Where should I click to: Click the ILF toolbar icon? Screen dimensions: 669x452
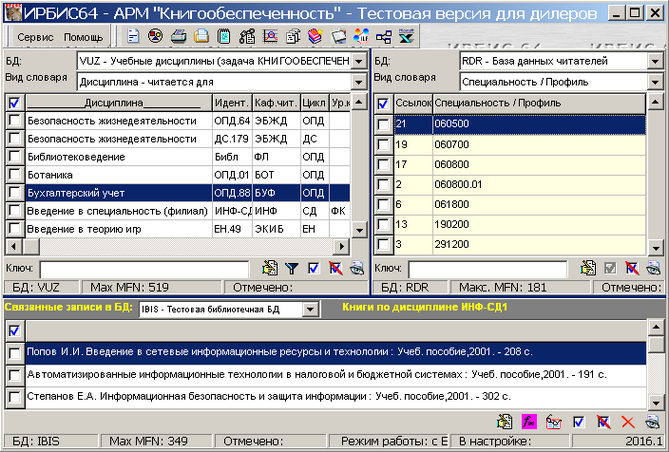361,36
